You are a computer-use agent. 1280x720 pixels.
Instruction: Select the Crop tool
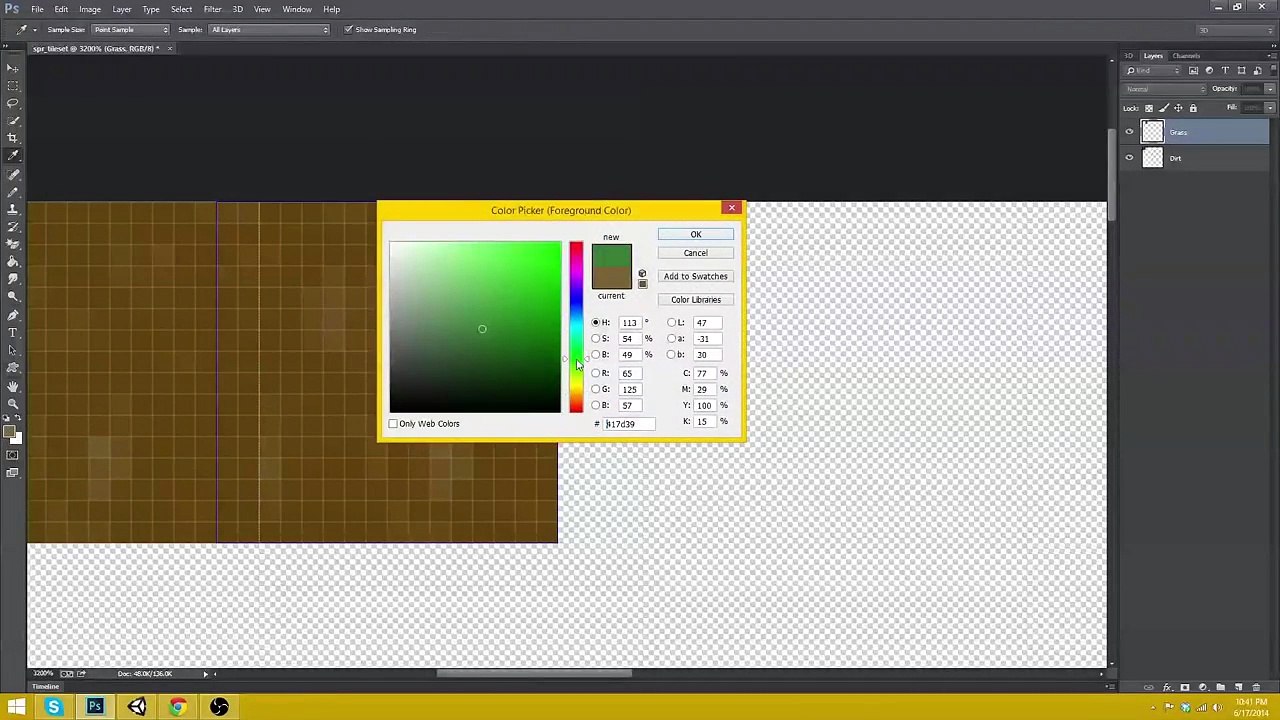13,138
